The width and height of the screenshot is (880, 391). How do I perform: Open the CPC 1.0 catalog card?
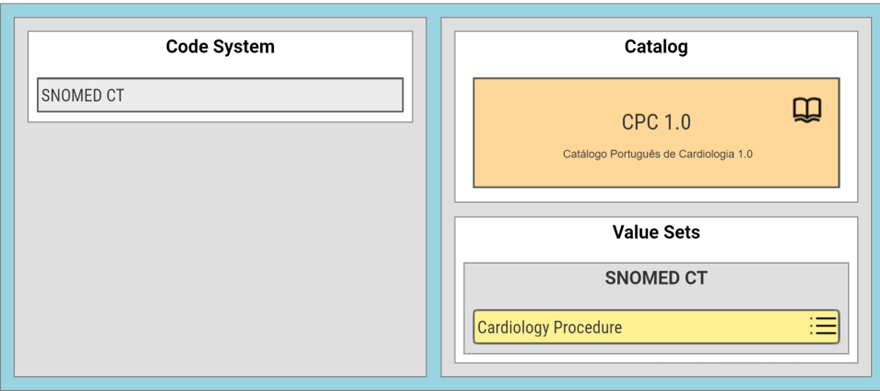656,132
